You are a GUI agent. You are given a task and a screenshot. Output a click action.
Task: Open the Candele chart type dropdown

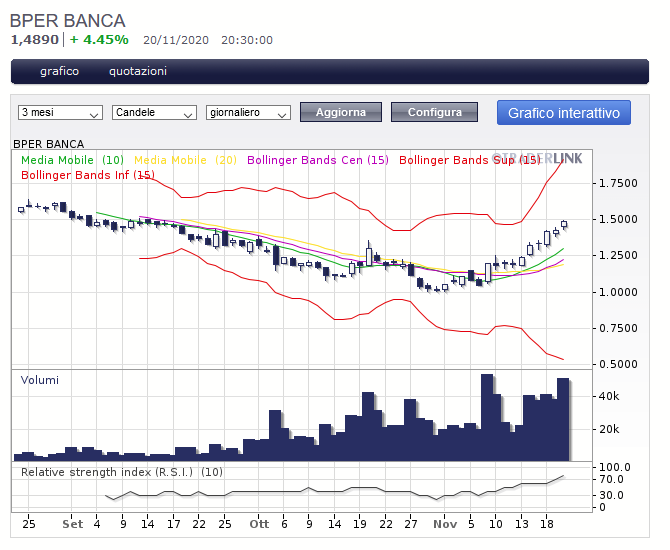point(154,112)
